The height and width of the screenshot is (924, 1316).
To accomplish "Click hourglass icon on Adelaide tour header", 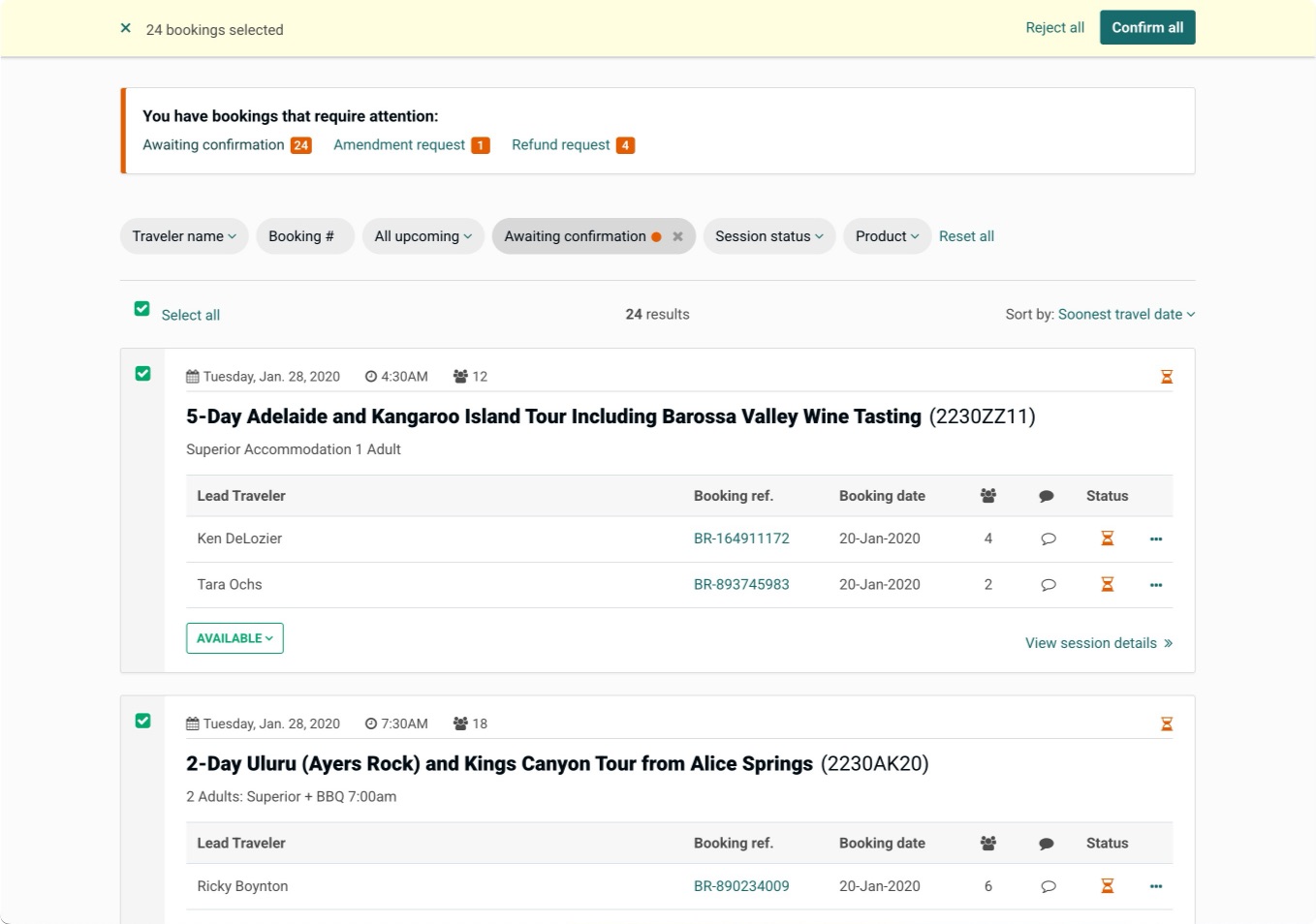I will (1167, 377).
